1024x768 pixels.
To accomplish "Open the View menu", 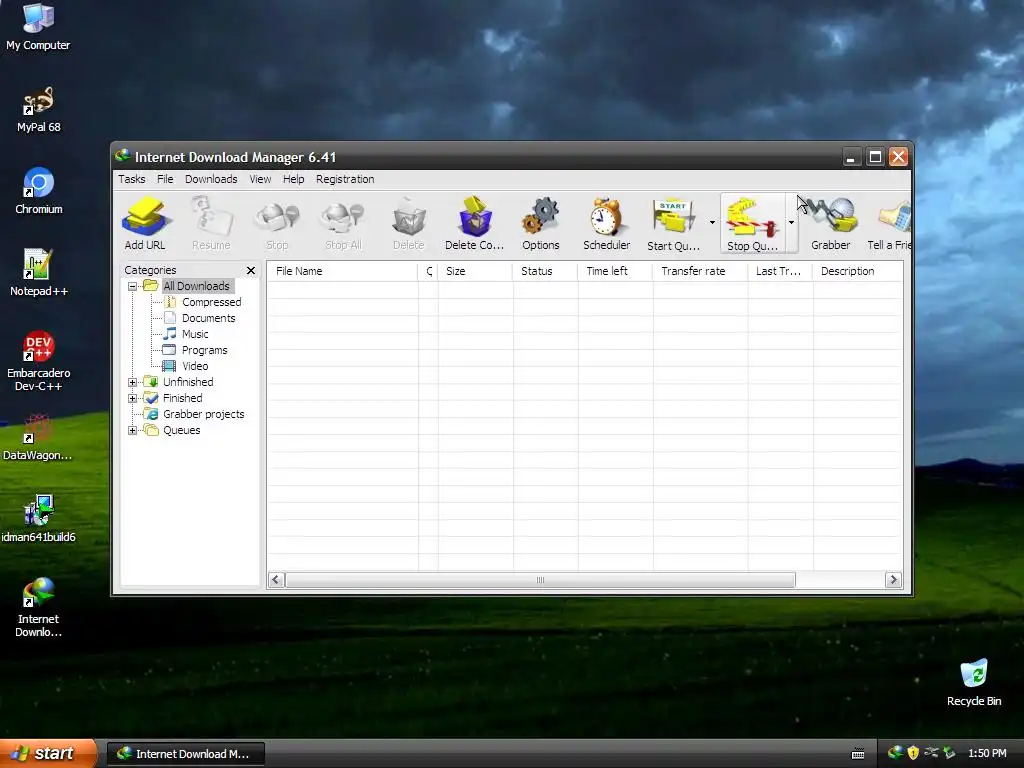I will pyautogui.click(x=260, y=179).
